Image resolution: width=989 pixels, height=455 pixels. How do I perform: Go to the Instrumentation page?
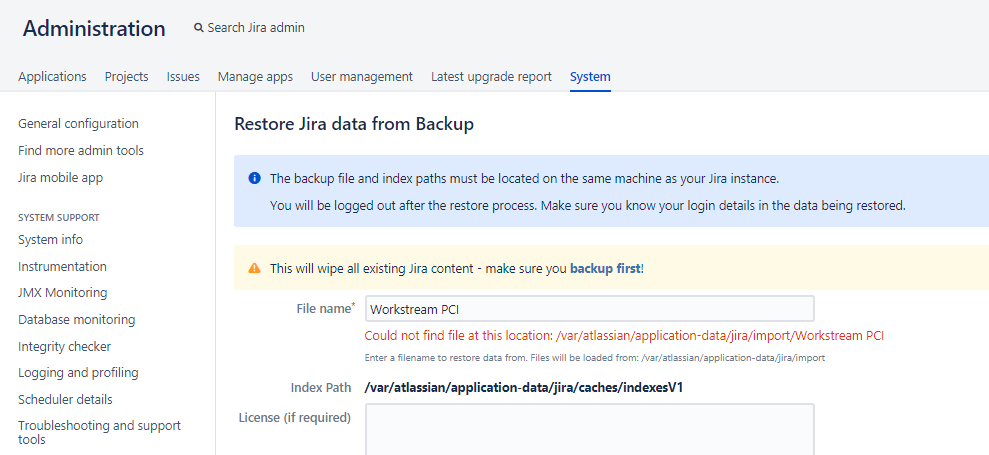pyautogui.click(x=62, y=266)
